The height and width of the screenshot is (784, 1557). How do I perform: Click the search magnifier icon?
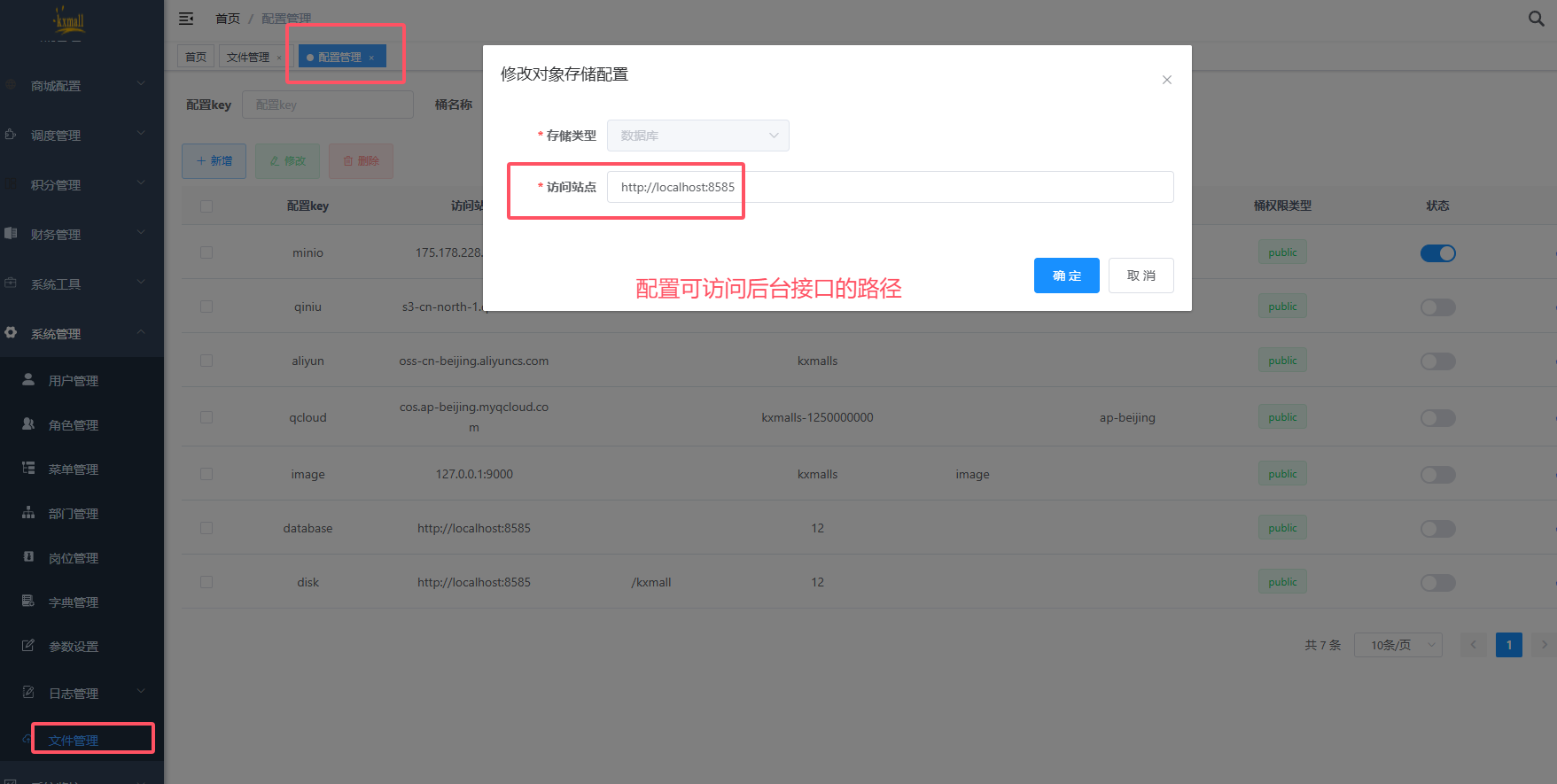pyautogui.click(x=1536, y=19)
